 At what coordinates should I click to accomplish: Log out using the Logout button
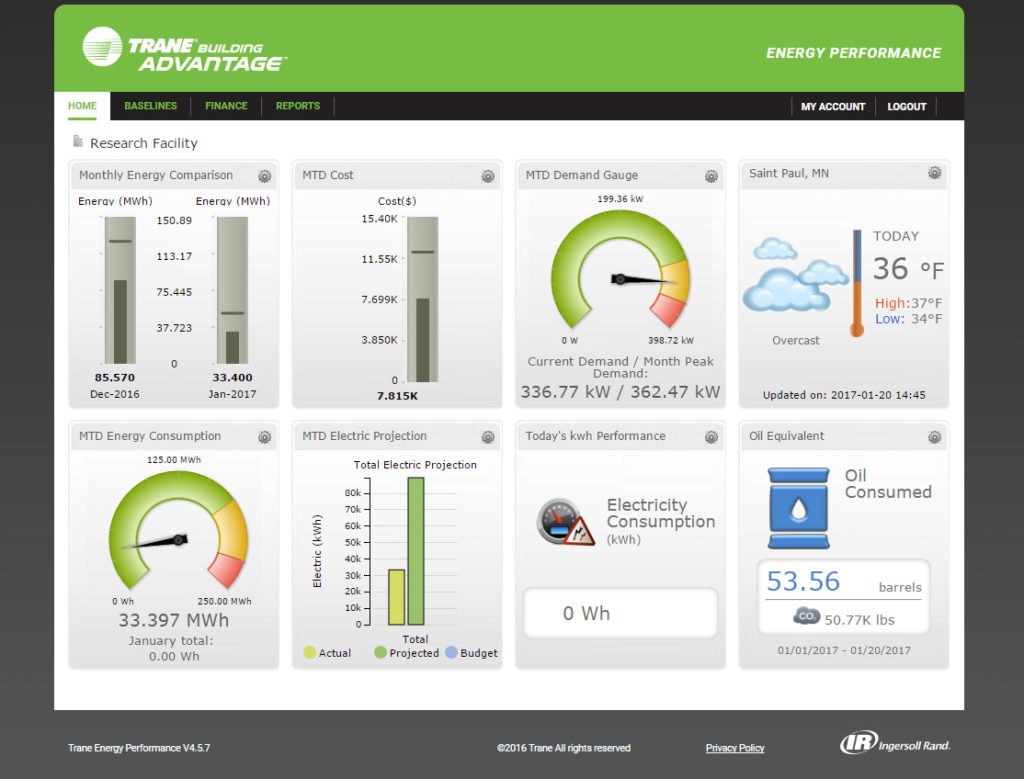tap(907, 106)
